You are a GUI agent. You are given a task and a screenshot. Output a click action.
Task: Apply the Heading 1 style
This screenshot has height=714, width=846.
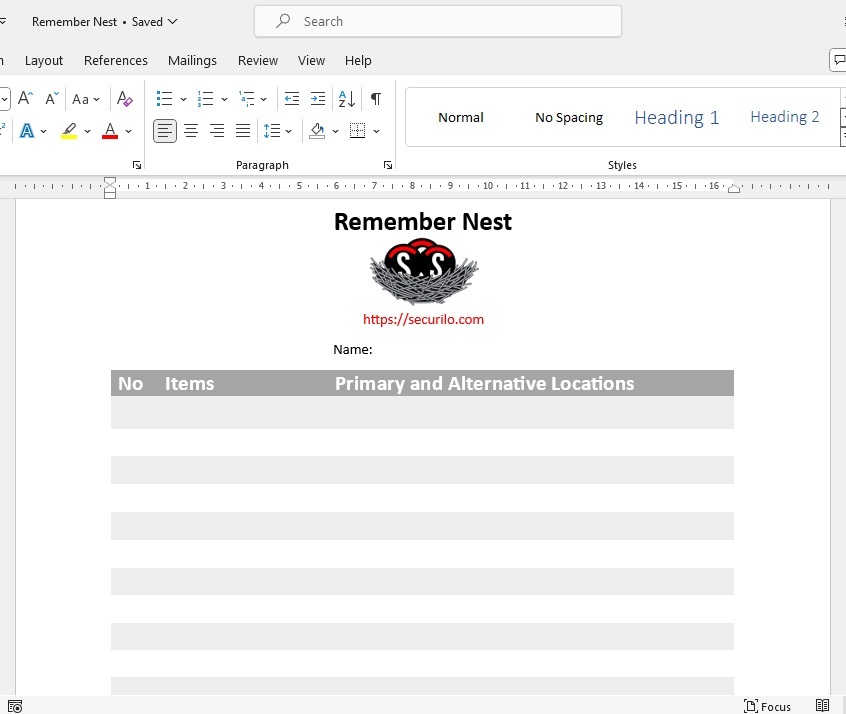(x=677, y=117)
